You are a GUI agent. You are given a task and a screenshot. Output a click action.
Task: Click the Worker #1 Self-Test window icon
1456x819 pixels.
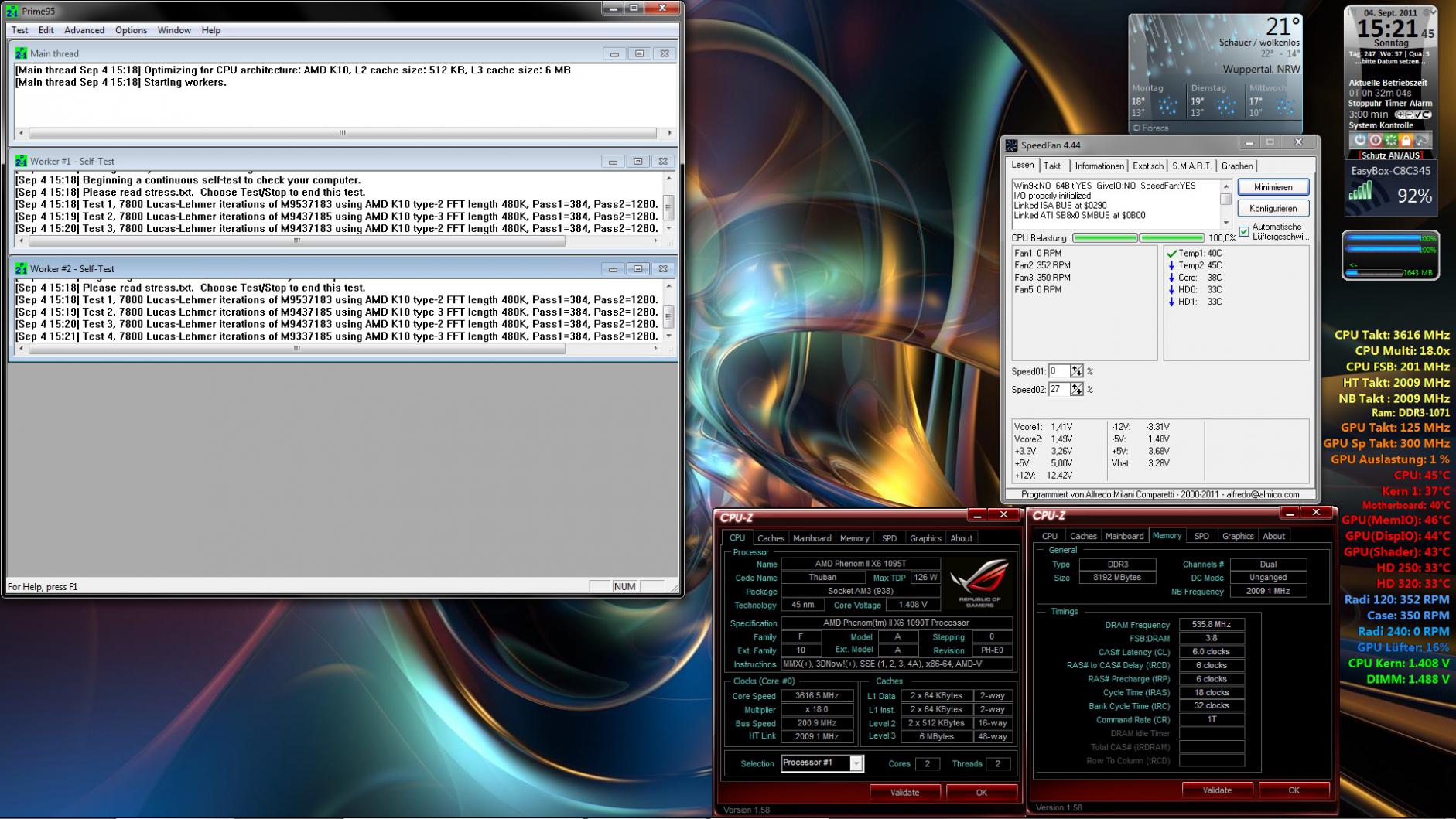(x=21, y=161)
